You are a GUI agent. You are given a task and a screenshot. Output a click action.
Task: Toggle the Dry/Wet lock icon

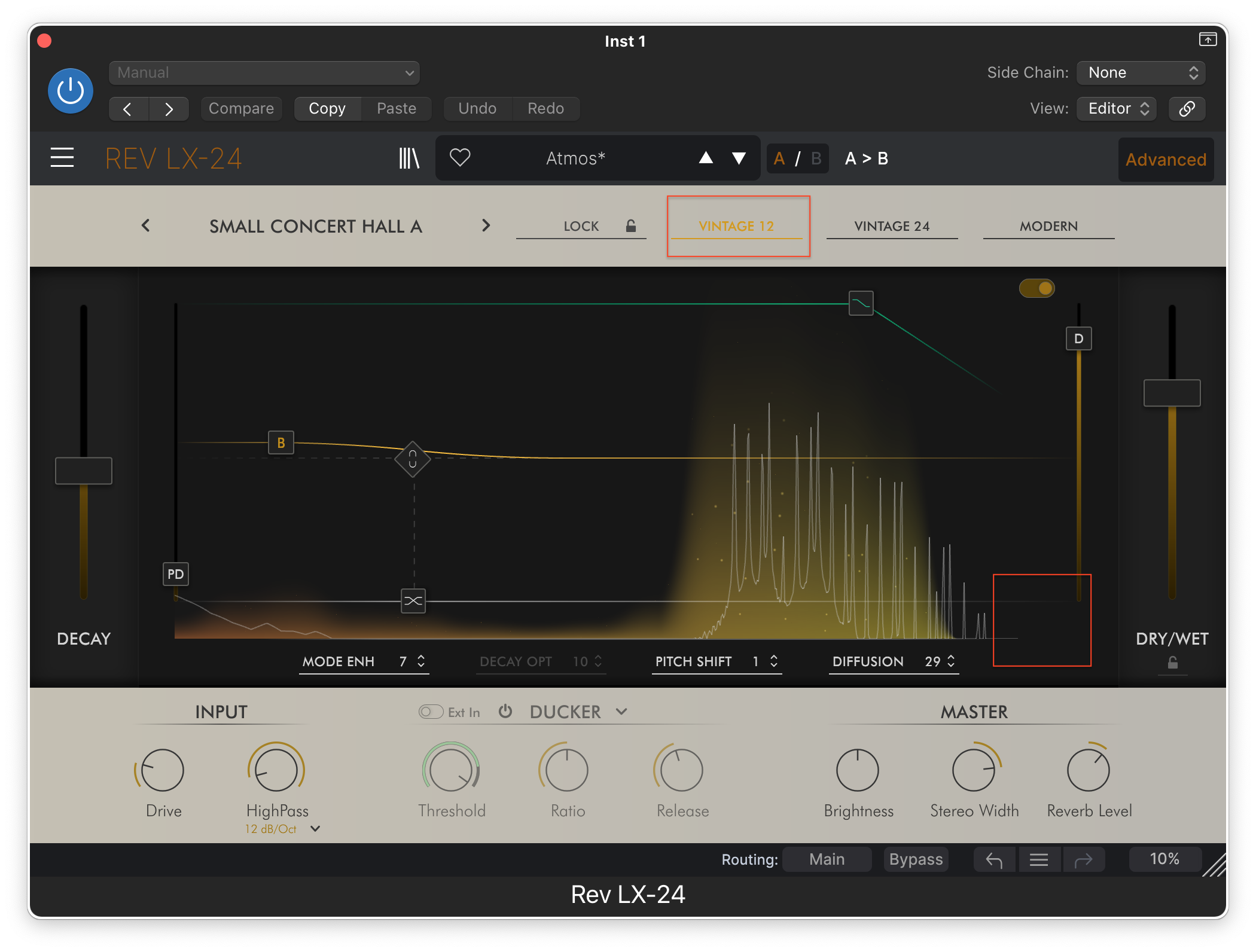pyautogui.click(x=1173, y=663)
